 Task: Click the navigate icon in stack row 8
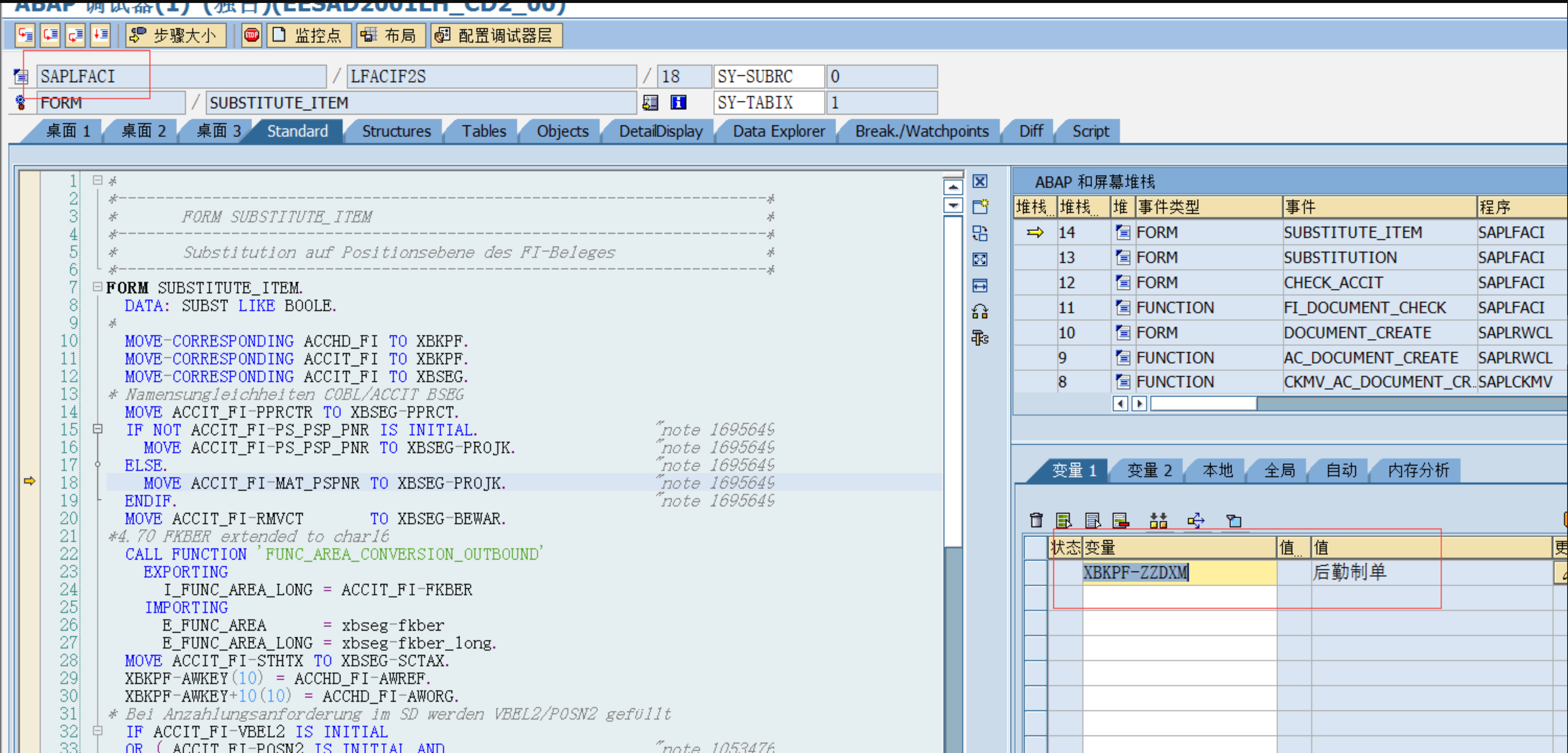[1122, 382]
